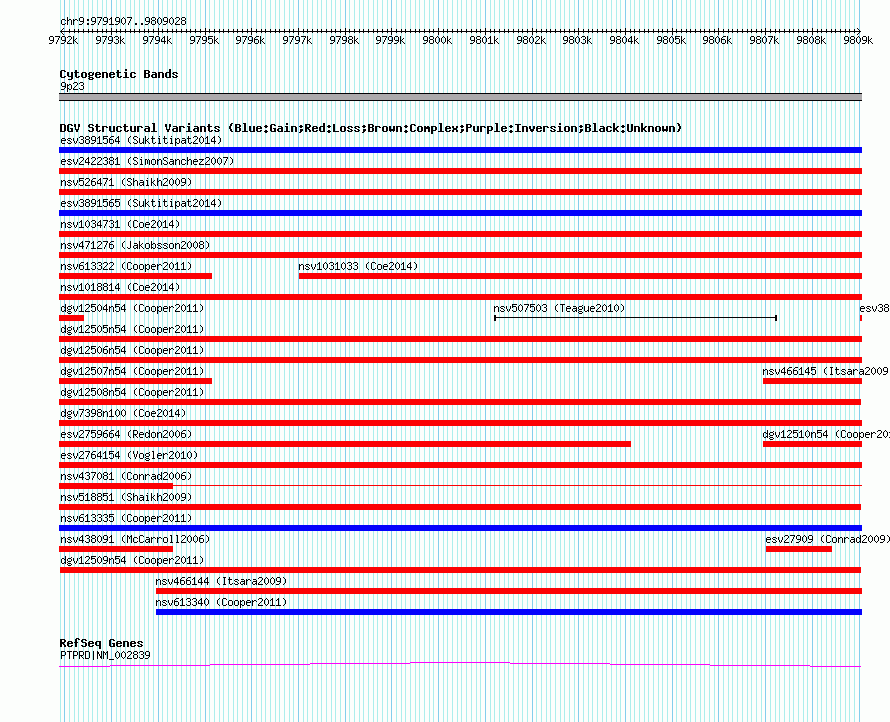Click the short red bar under dgv12504n54
The height and width of the screenshot is (722, 890).
pos(72,318)
